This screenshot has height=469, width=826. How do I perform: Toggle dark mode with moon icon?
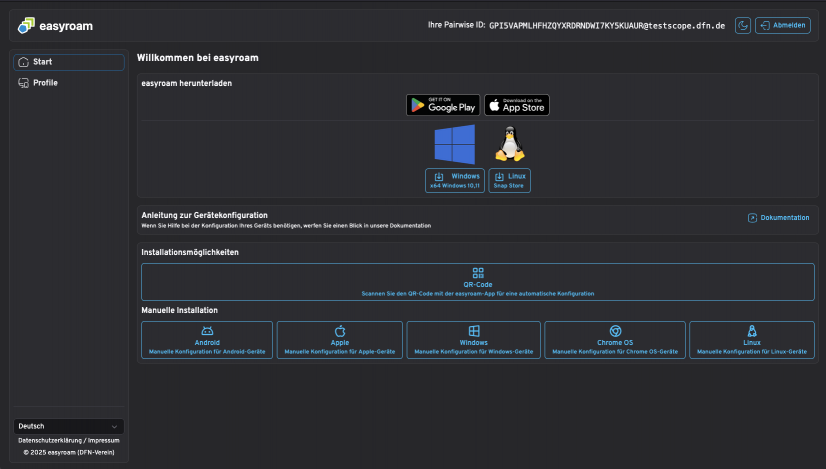tap(742, 25)
